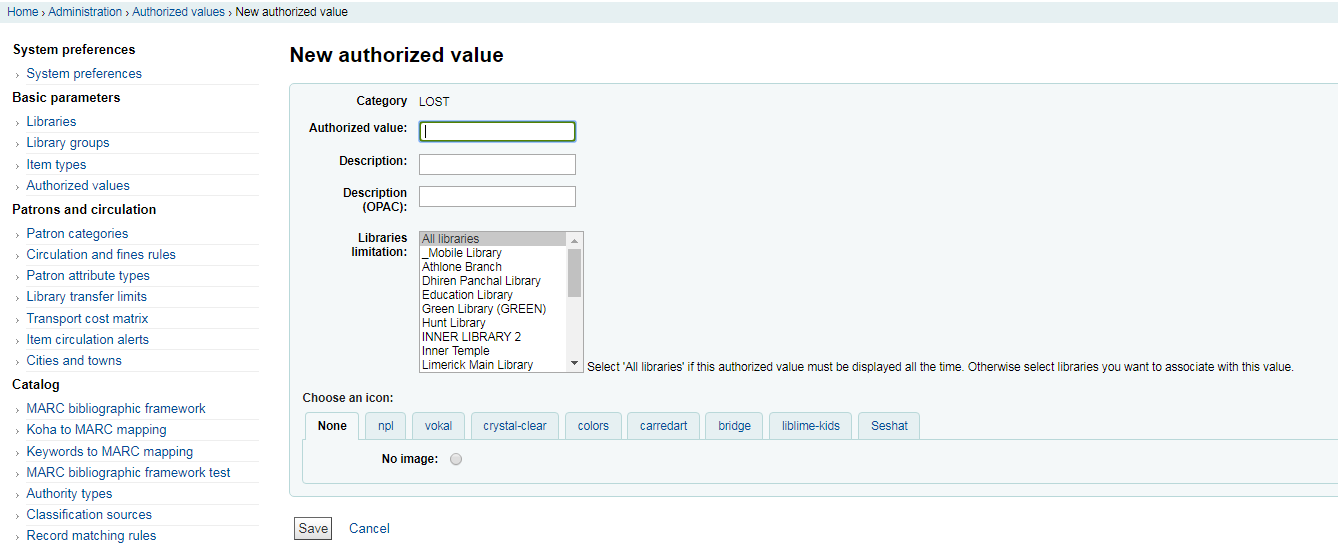The width and height of the screenshot is (1338, 545).
Task: Open the vokal icon tab
Action: [x=439, y=426]
